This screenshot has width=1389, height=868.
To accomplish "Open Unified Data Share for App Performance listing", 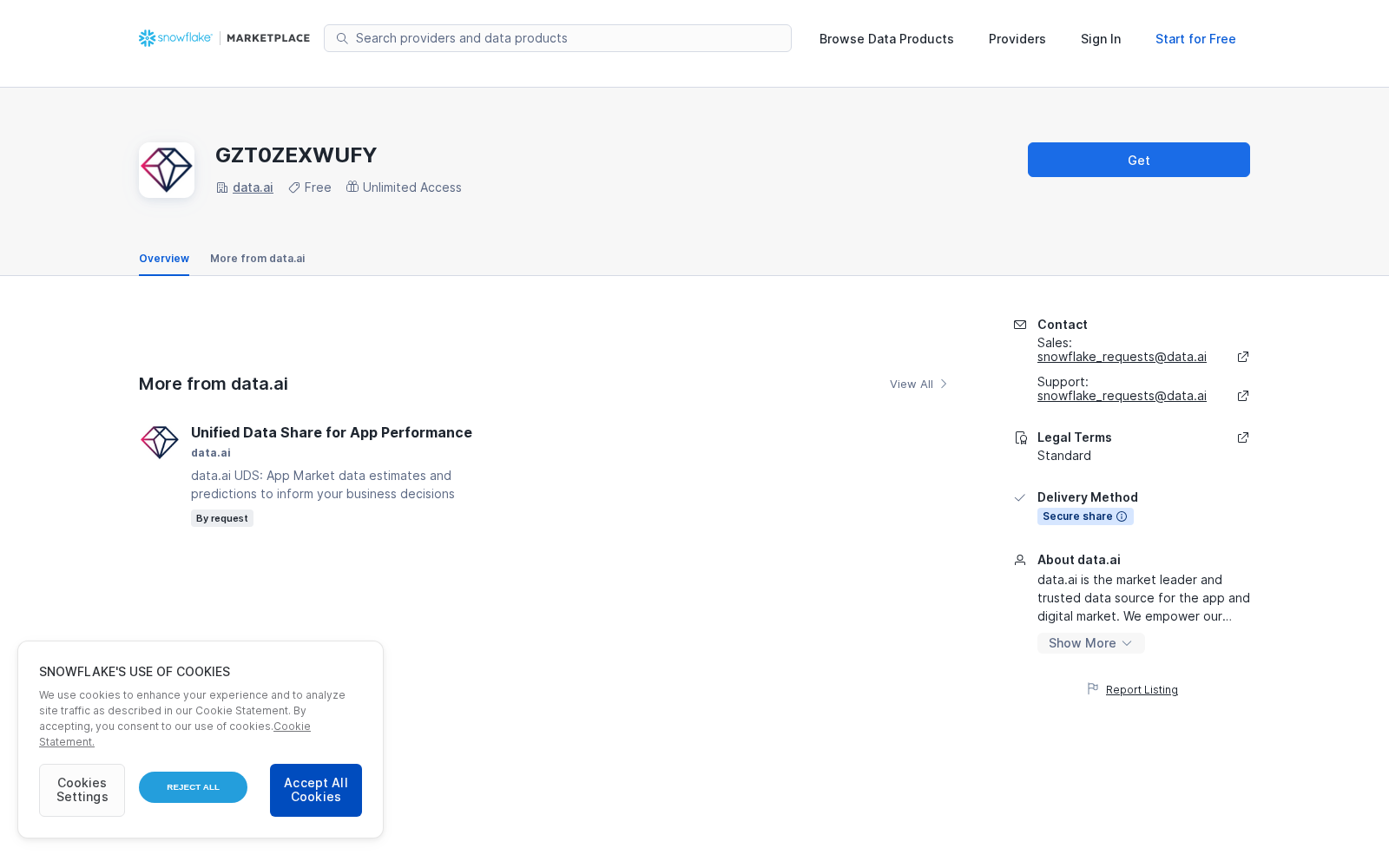I will tap(332, 432).
